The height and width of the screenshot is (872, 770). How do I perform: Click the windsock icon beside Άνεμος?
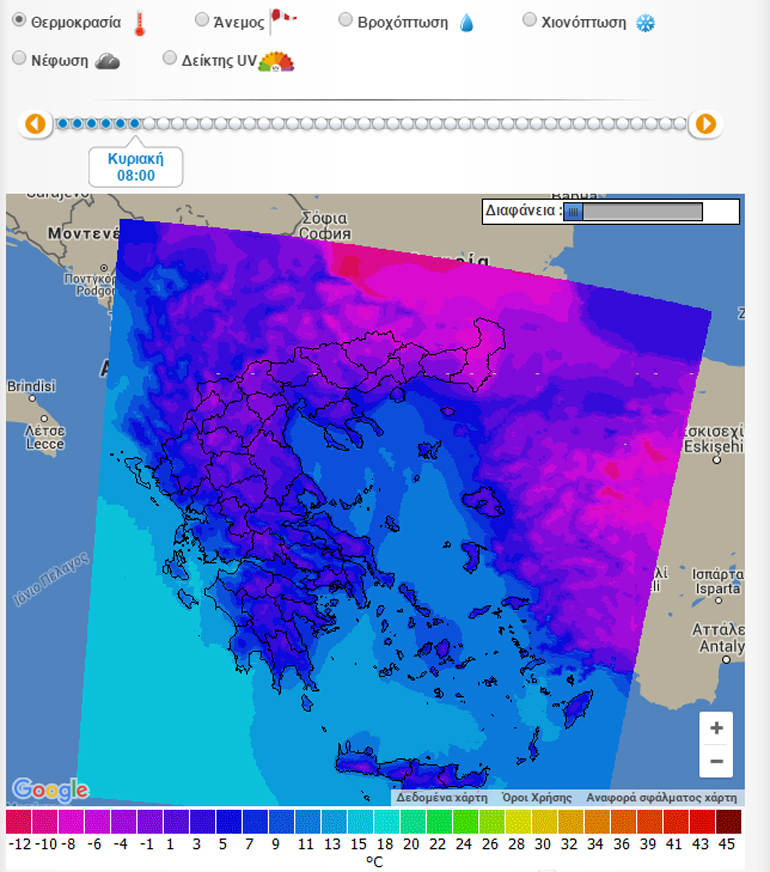(283, 20)
